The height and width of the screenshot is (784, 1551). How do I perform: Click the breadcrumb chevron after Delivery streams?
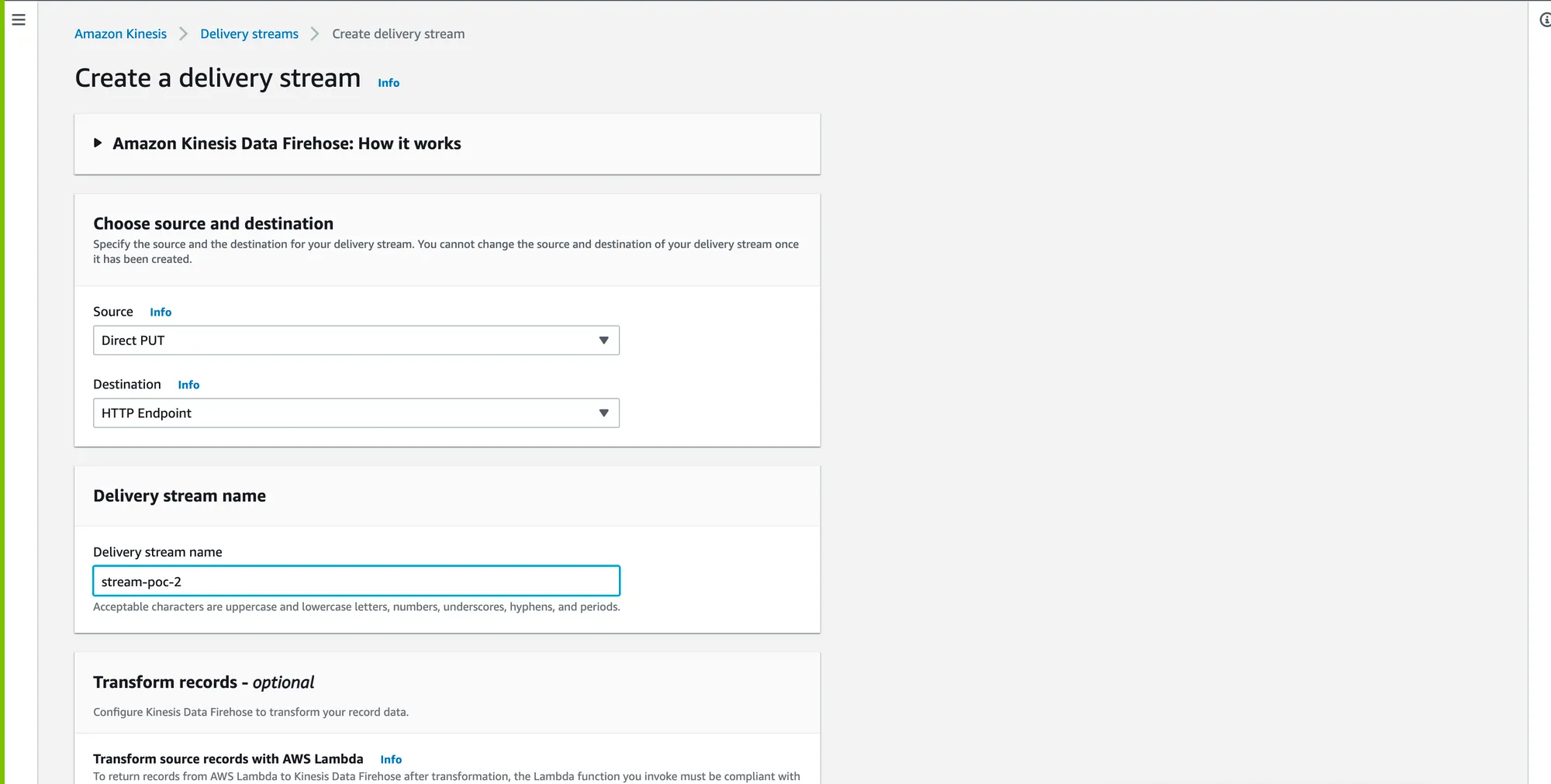click(x=315, y=34)
